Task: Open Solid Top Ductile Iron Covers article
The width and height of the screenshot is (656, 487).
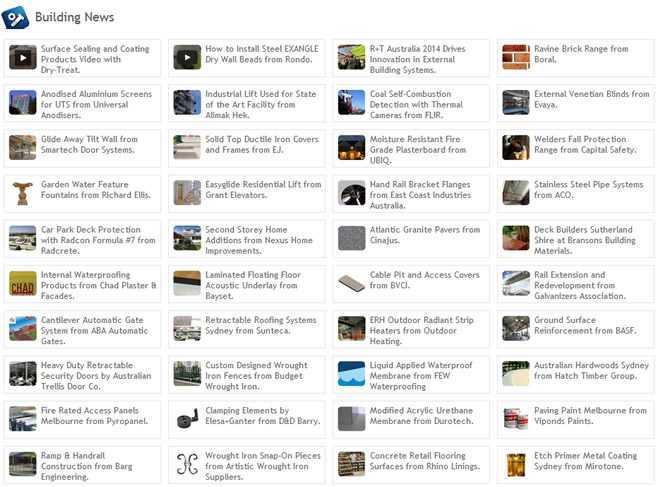Action: (262, 144)
